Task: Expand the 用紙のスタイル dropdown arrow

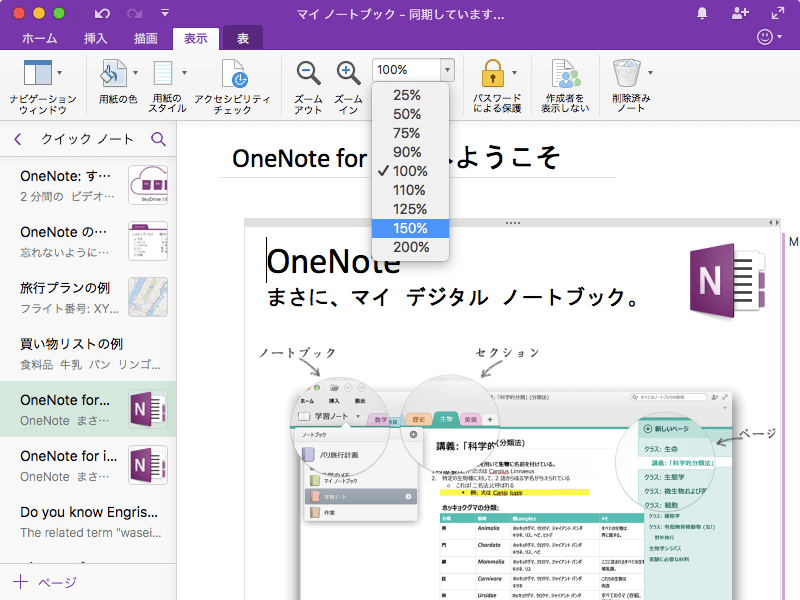Action: click(184, 73)
